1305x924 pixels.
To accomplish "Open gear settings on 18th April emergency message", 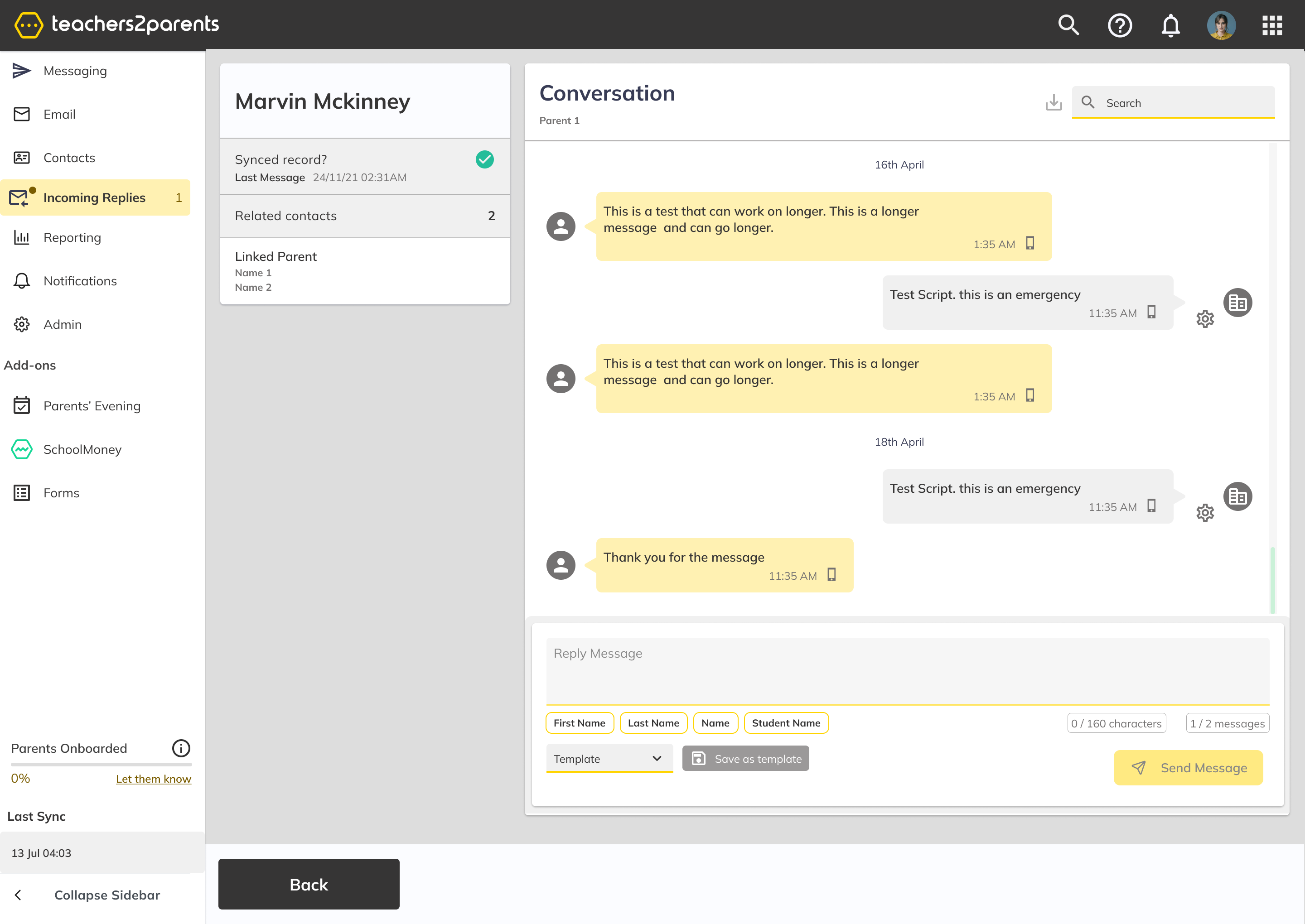I will point(1205,513).
